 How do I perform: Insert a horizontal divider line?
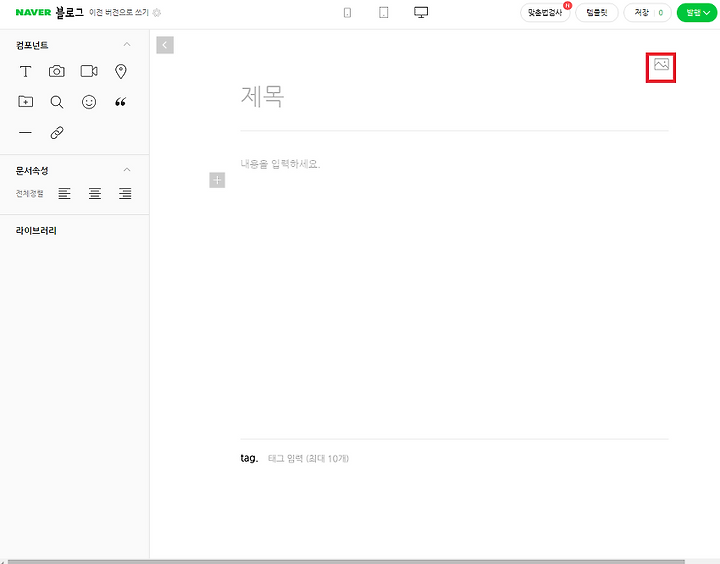click(x=25, y=133)
